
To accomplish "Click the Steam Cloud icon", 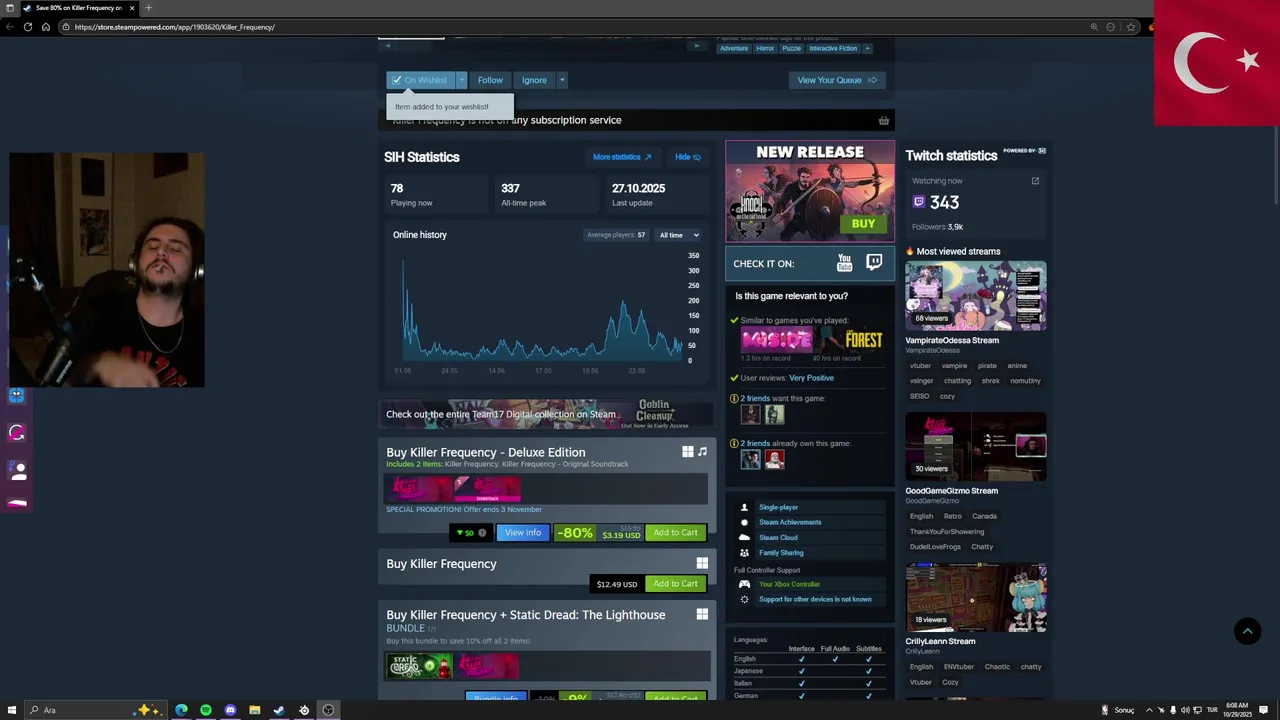I will 744,537.
